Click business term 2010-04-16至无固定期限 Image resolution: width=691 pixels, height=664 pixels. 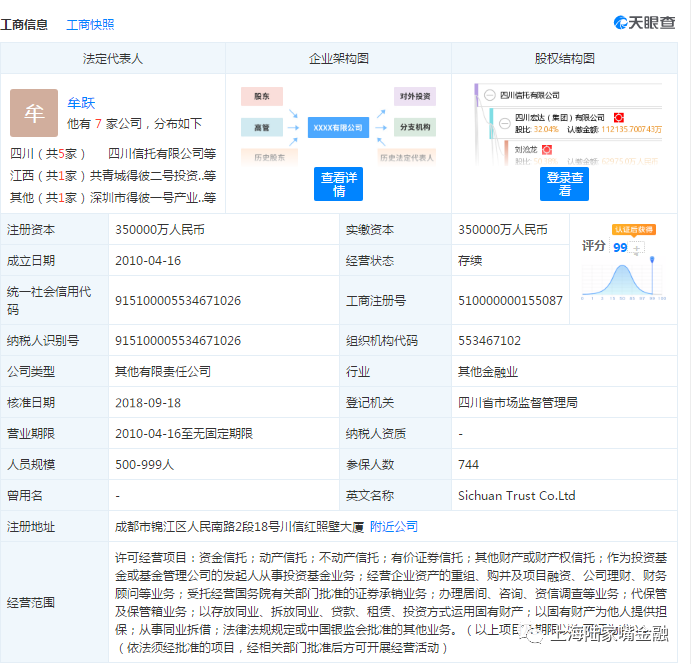point(184,434)
